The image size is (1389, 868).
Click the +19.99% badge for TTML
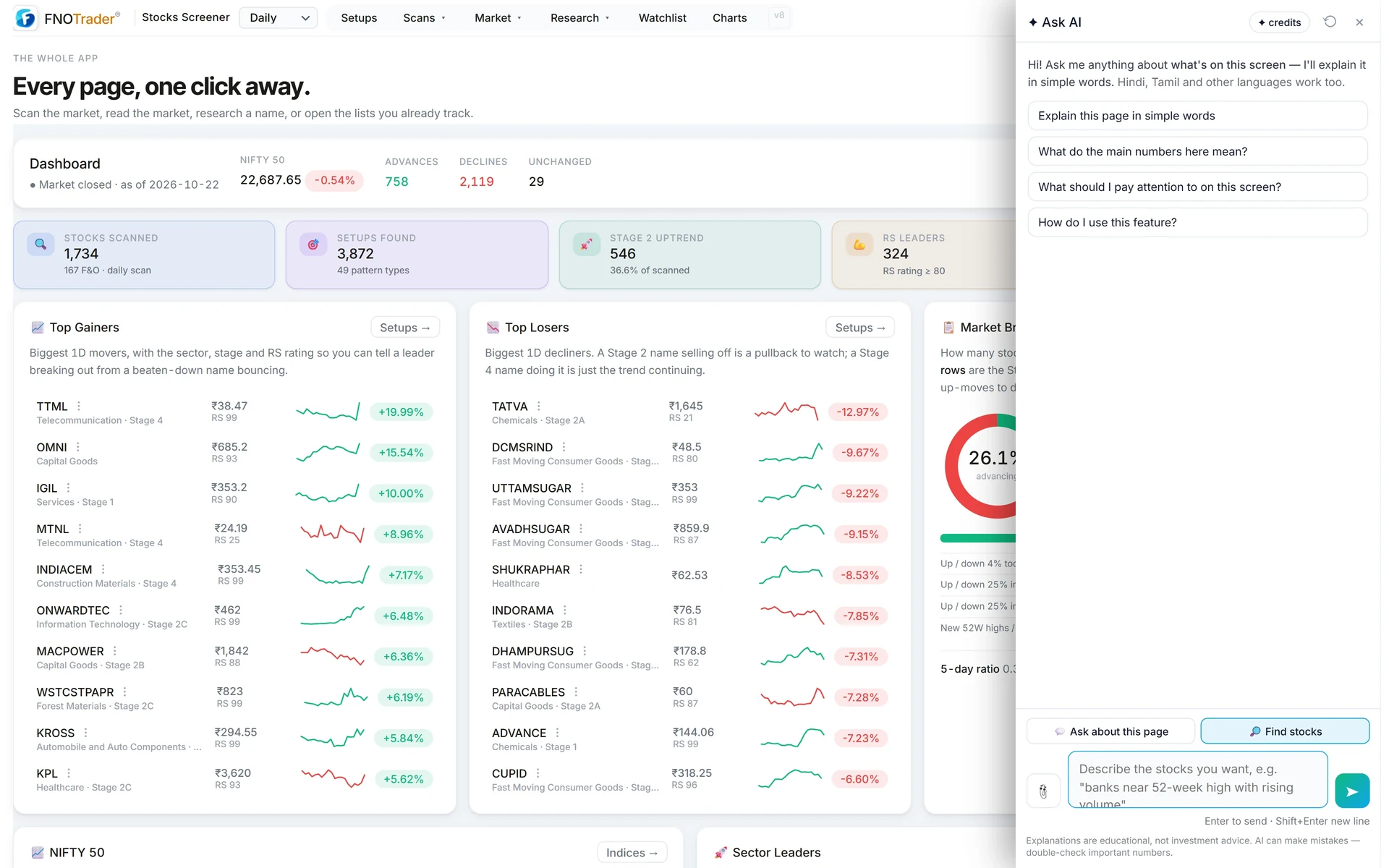point(401,412)
